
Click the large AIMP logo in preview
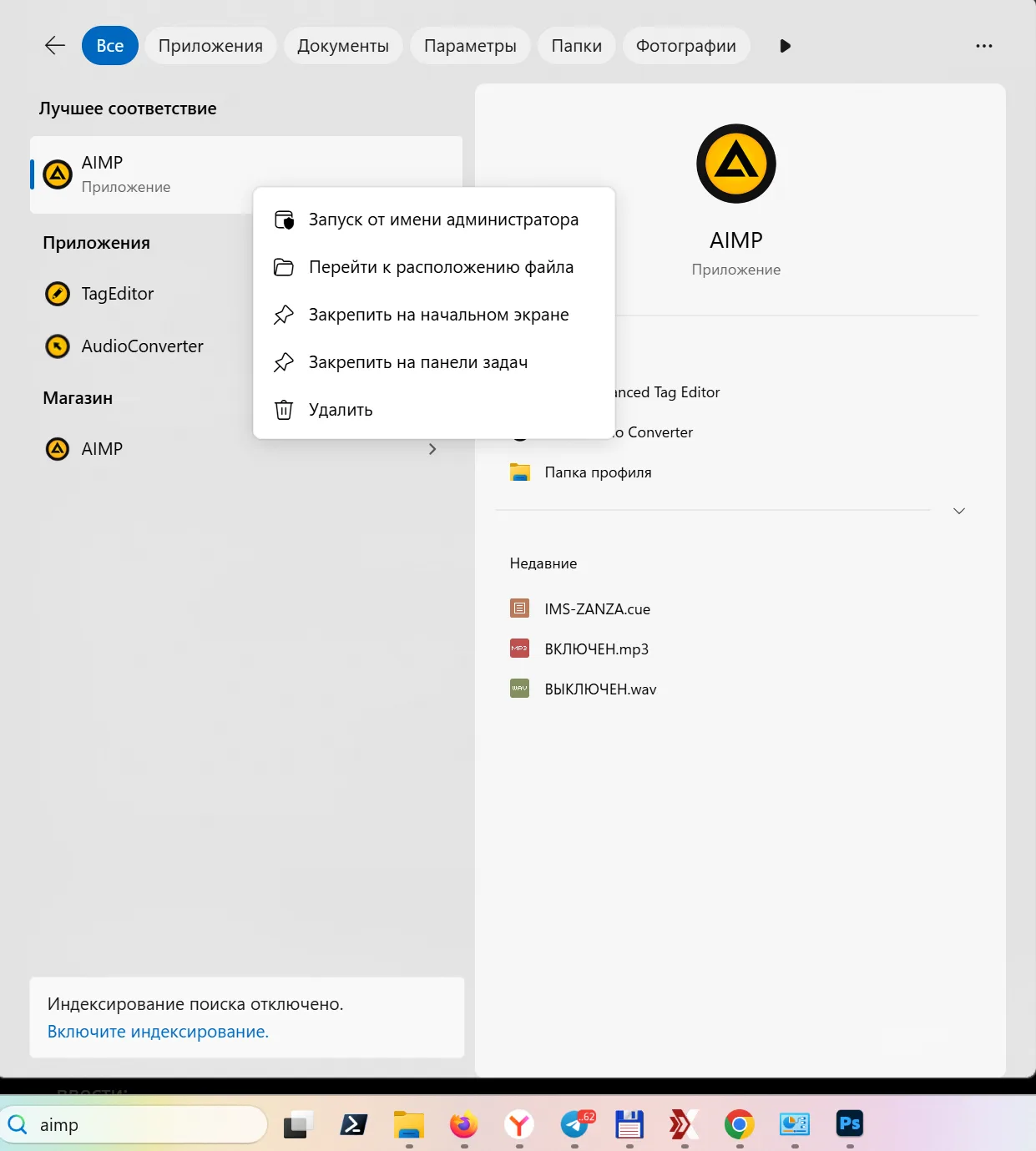click(736, 164)
